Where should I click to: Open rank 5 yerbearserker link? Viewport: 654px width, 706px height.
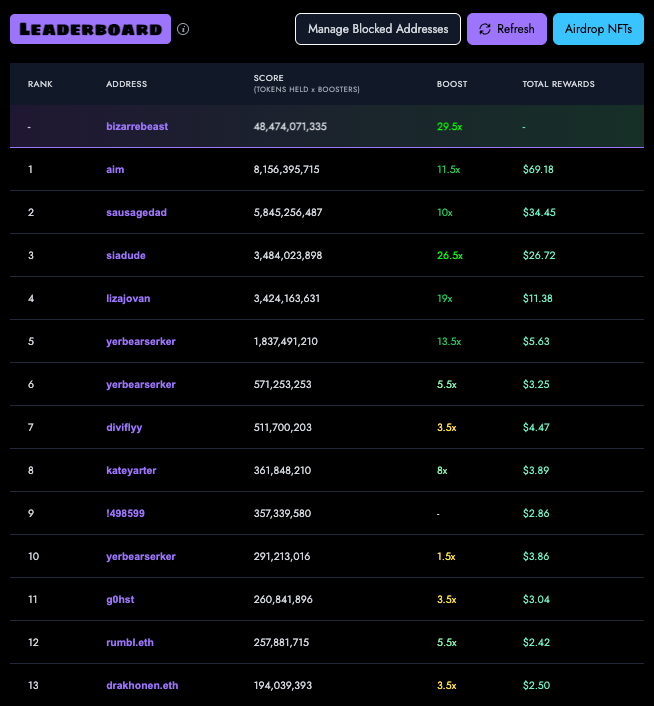pyautogui.click(x=141, y=342)
